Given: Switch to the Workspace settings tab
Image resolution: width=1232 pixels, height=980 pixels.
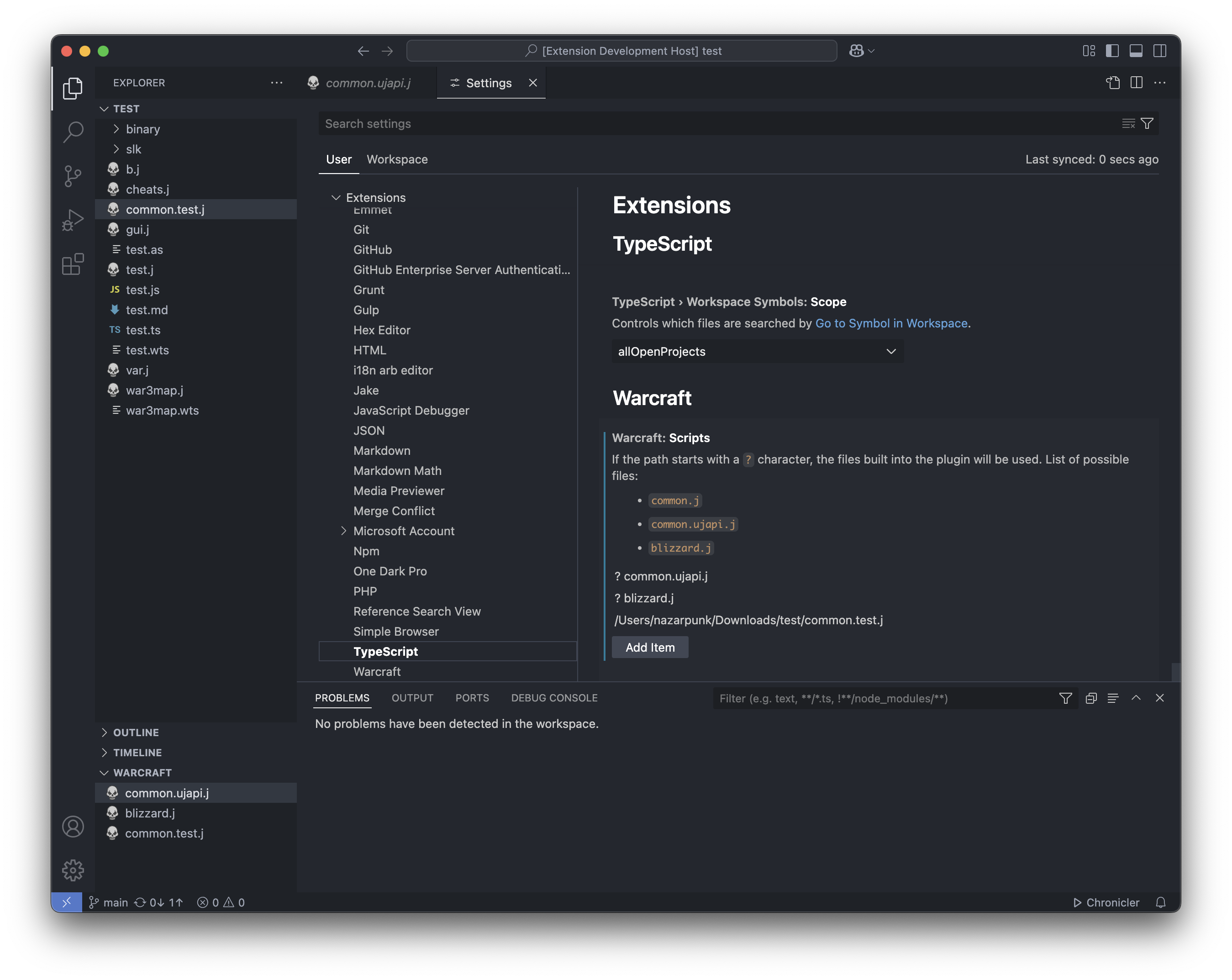Looking at the screenshot, I should 396,159.
